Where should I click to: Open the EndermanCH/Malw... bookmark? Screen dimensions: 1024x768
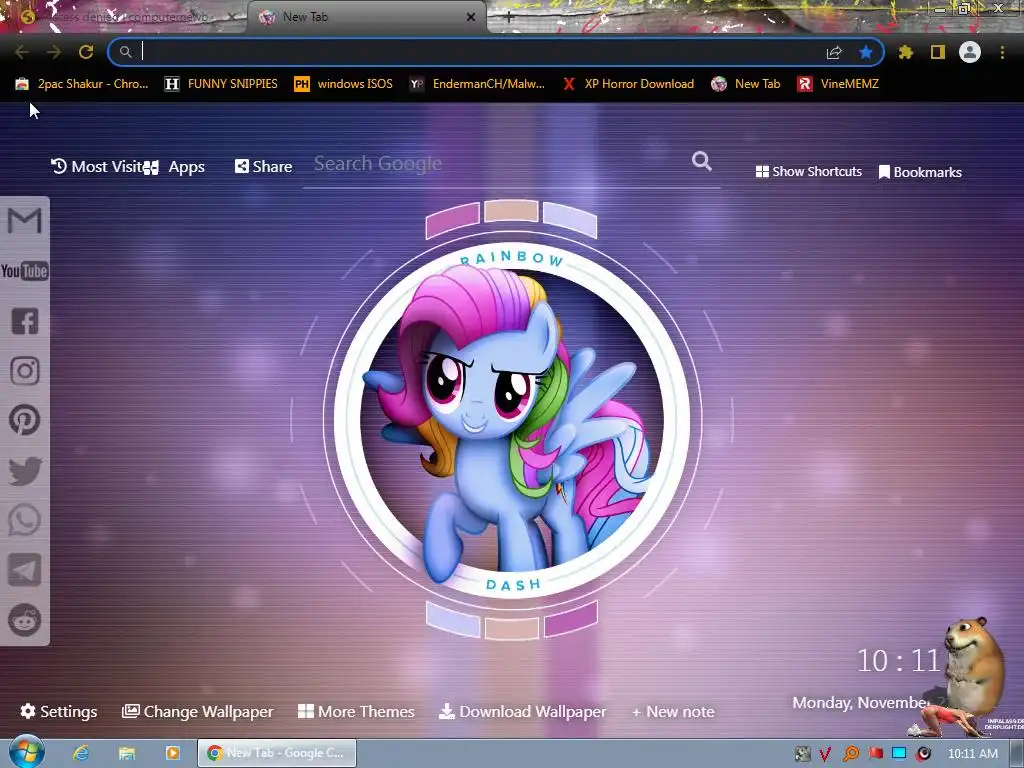point(477,84)
